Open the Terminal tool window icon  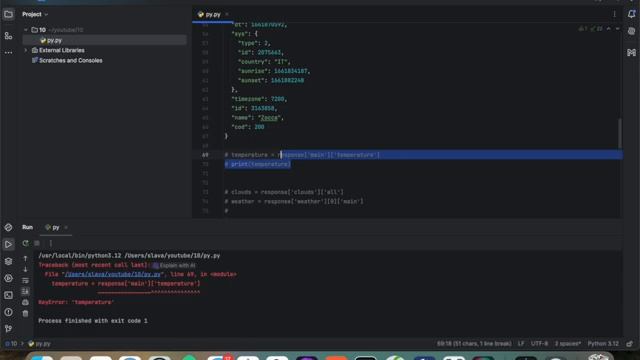click(8, 295)
